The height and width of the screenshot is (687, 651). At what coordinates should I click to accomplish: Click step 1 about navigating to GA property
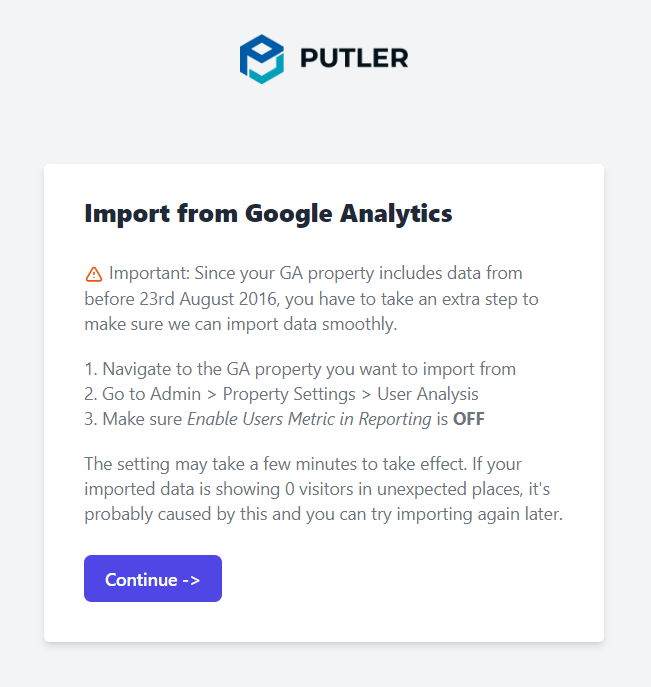pyautogui.click(x=300, y=369)
